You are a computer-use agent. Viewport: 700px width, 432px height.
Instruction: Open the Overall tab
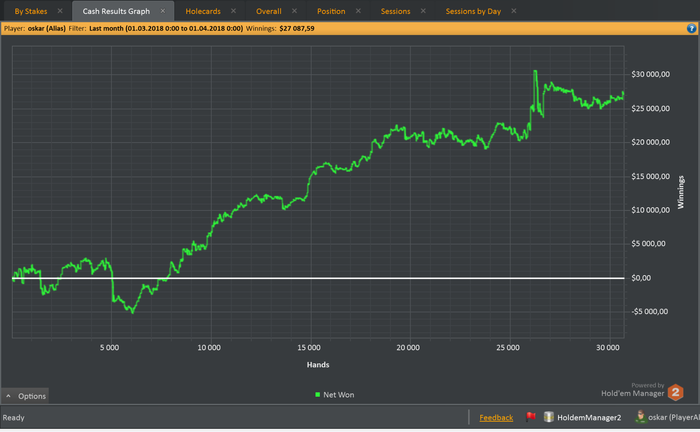click(269, 11)
